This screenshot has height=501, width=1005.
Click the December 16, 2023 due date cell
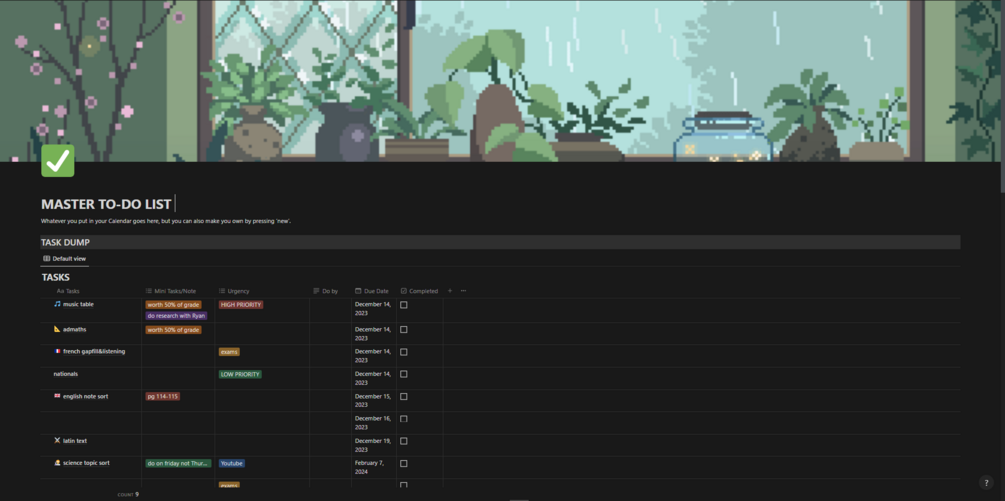pyautogui.click(x=374, y=423)
